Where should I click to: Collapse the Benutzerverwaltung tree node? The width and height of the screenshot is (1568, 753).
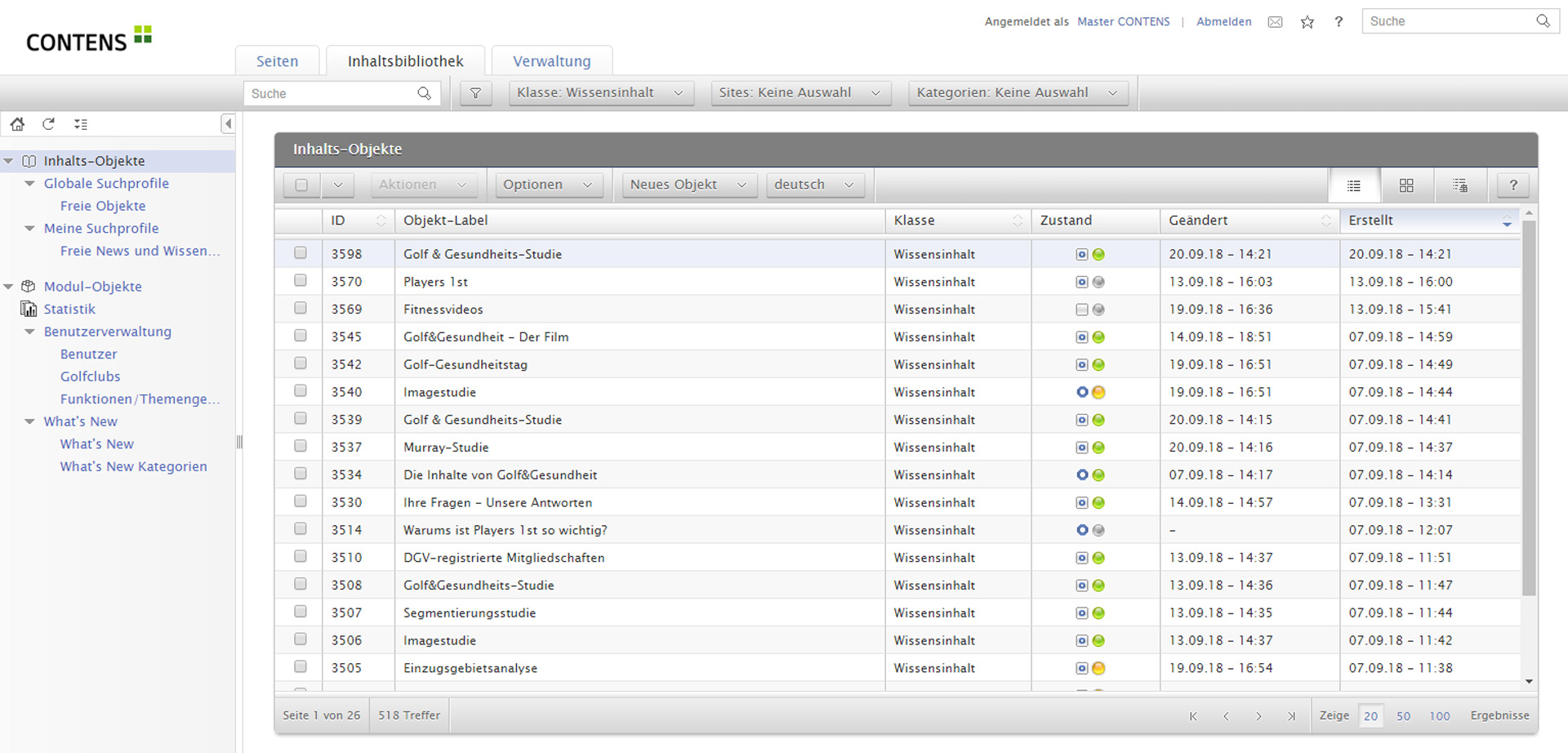(30, 332)
